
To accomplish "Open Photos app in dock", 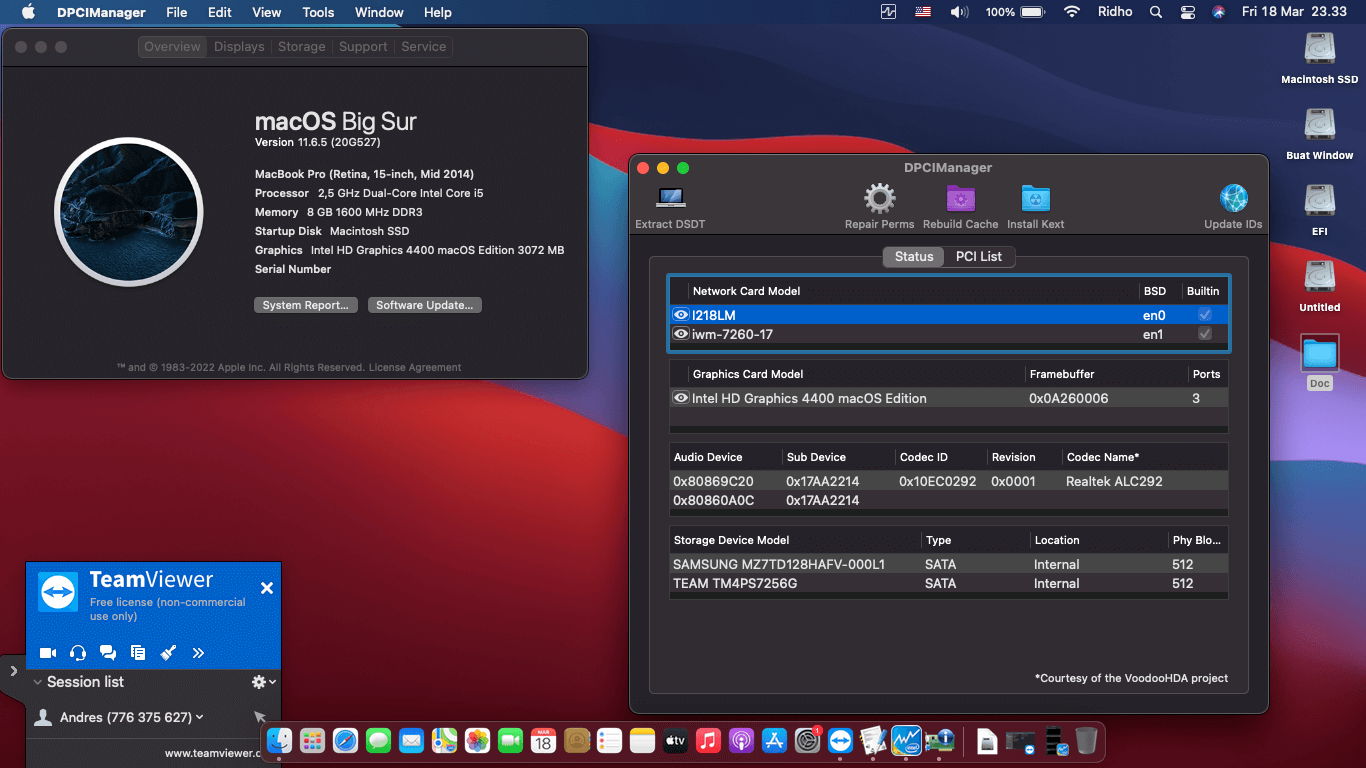I will pyautogui.click(x=477, y=741).
